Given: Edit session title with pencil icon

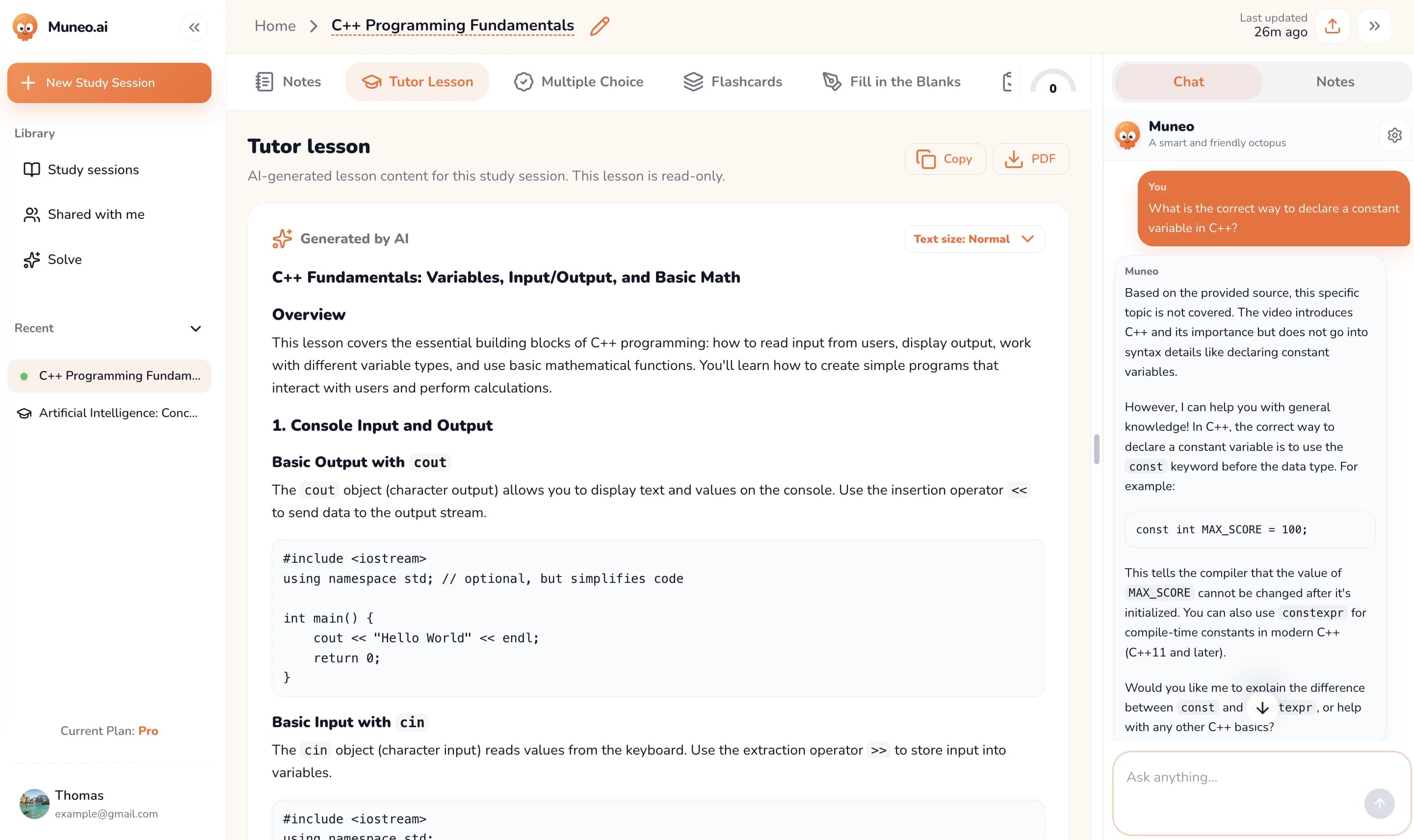Looking at the screenshot, I should [x=600, y=26].
